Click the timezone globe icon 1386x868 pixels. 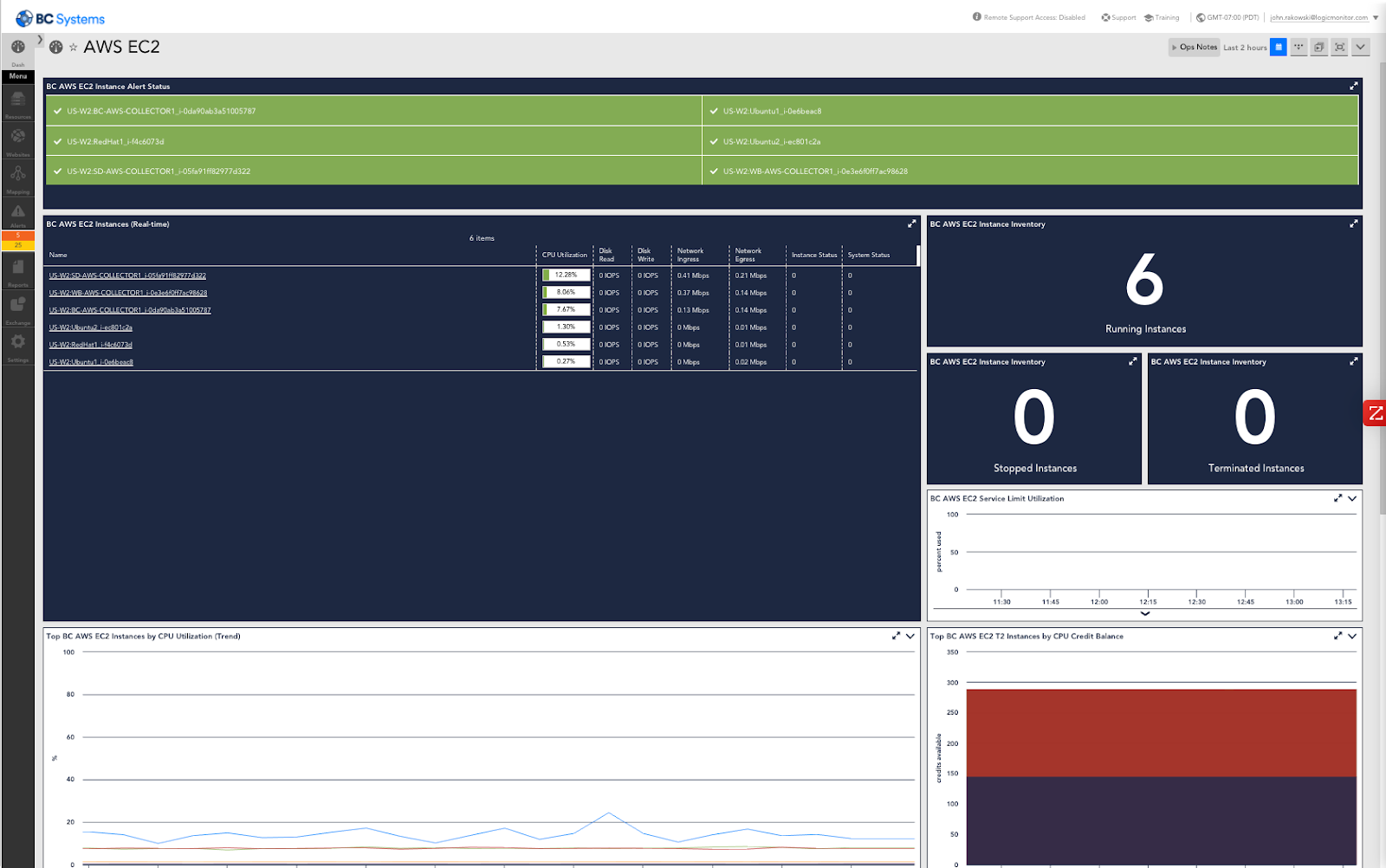[x=1201, y=17]
